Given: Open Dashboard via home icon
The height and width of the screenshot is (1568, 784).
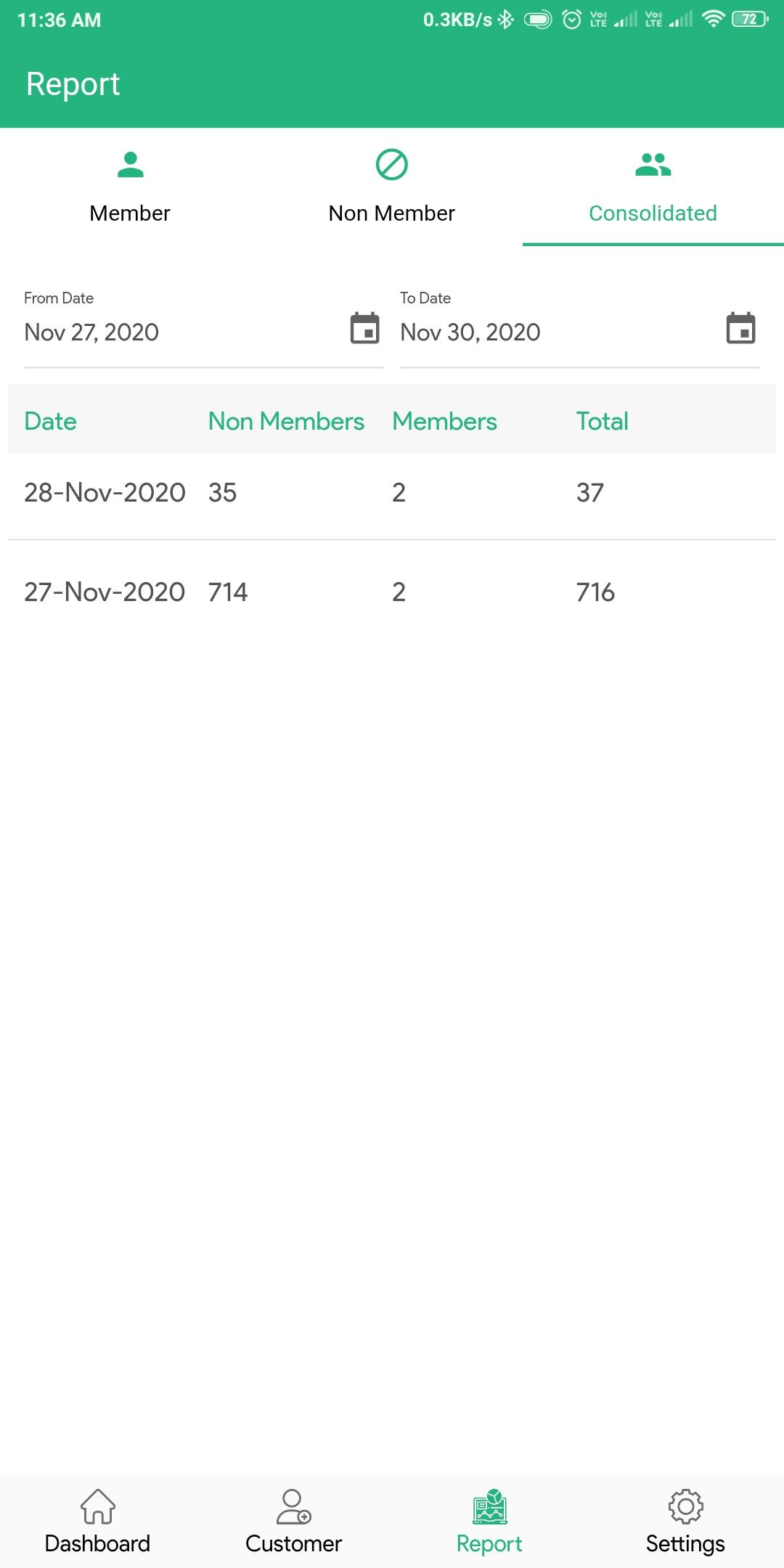Looking at the screenshot, I should coord(98,1506).
